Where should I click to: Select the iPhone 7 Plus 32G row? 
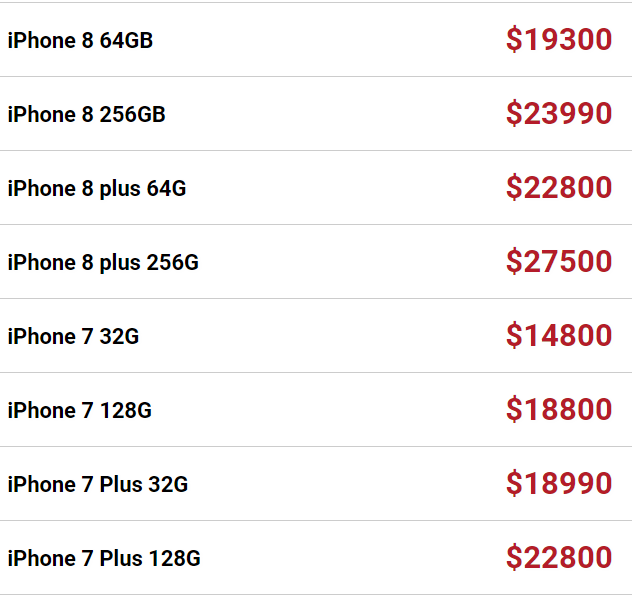(x=316, y=484)
